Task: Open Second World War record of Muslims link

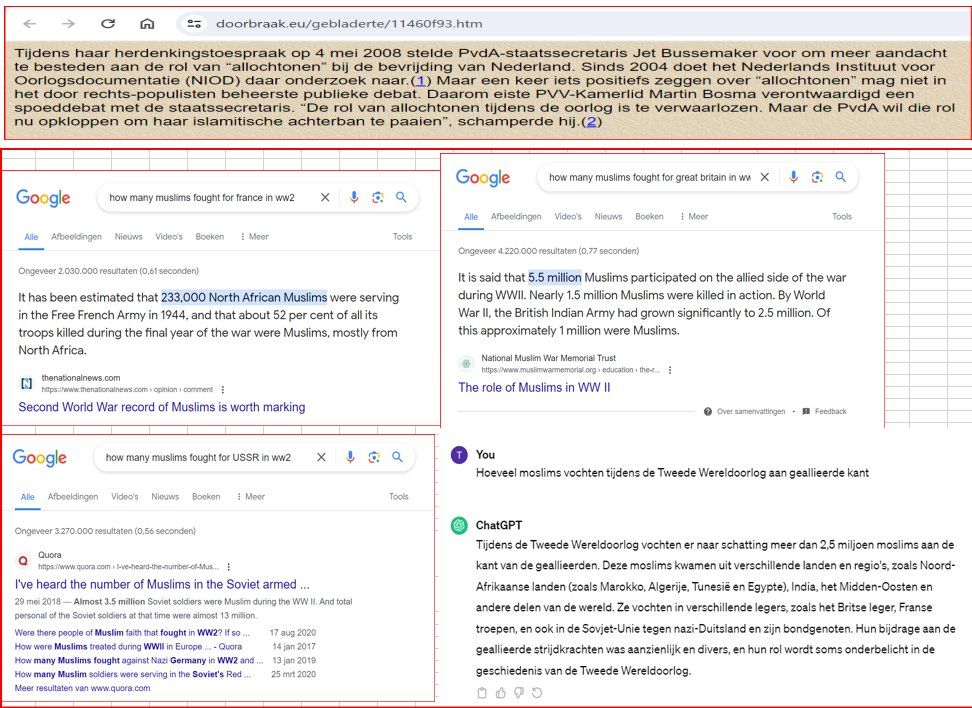Action: click(162, 407)
